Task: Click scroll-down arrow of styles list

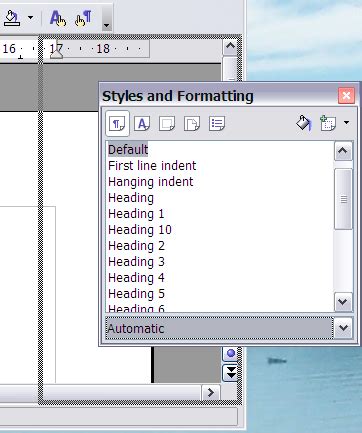Action: pyautogui.click(x=343, y=302)
